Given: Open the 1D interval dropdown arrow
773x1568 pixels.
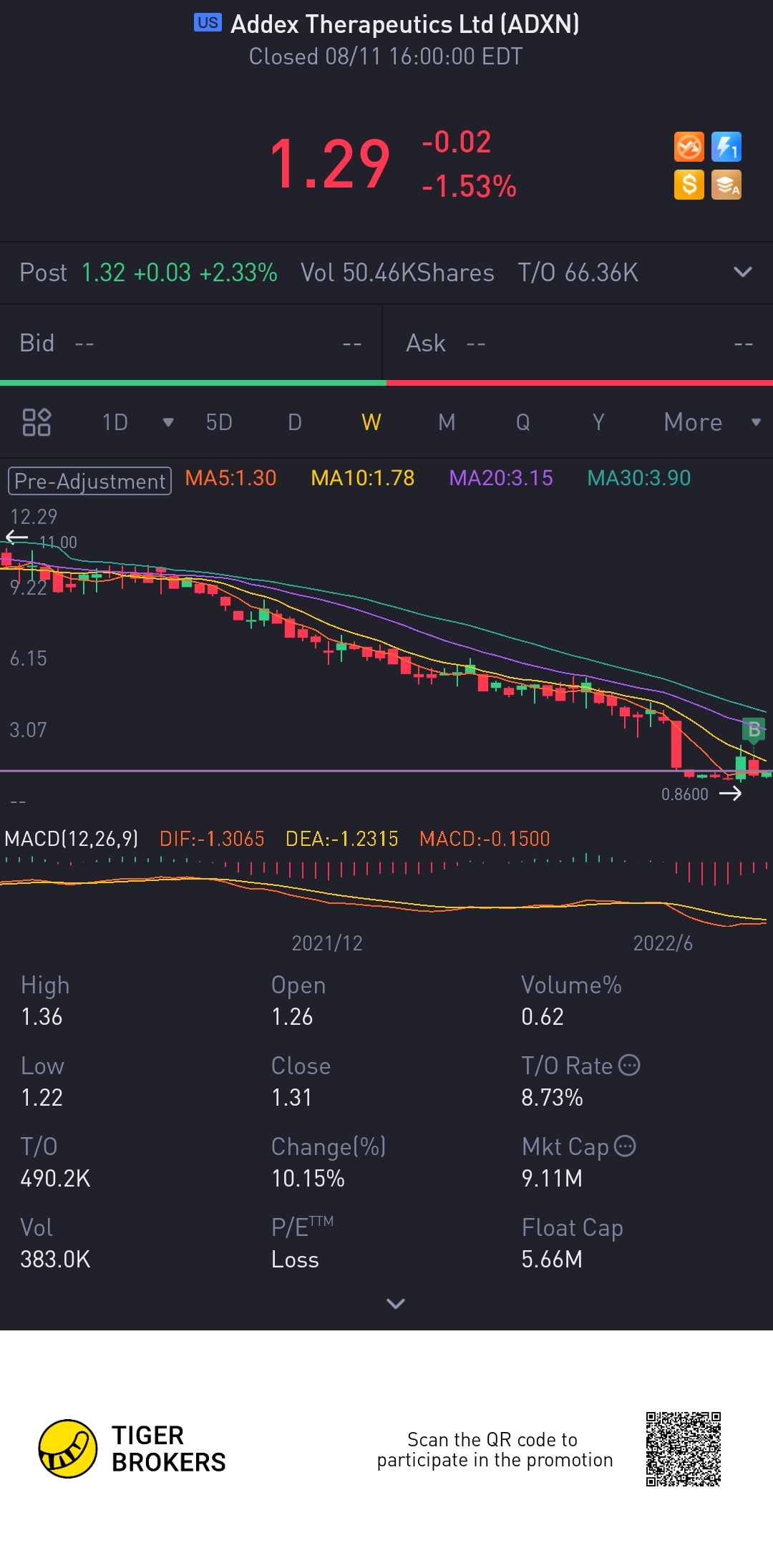Looking at the screenshot, I should tap(168, 422).
